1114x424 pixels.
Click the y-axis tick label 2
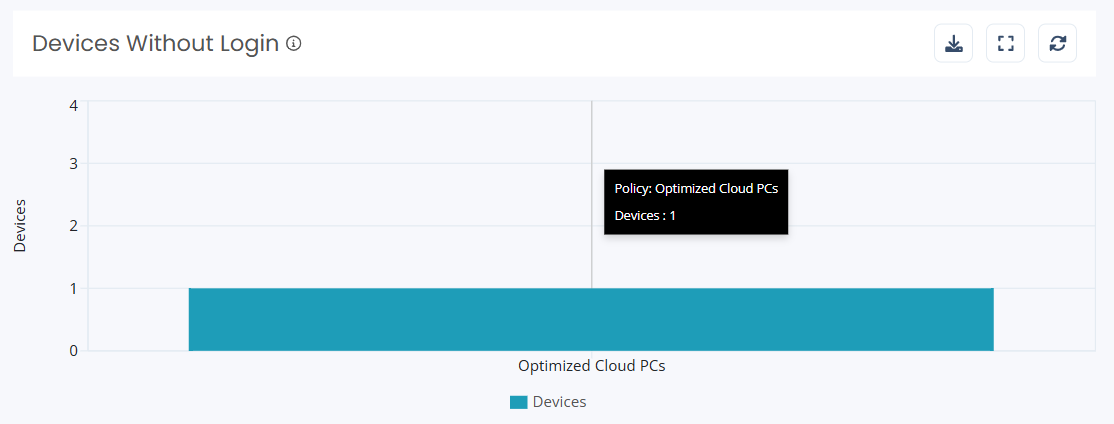coord(73,226)
